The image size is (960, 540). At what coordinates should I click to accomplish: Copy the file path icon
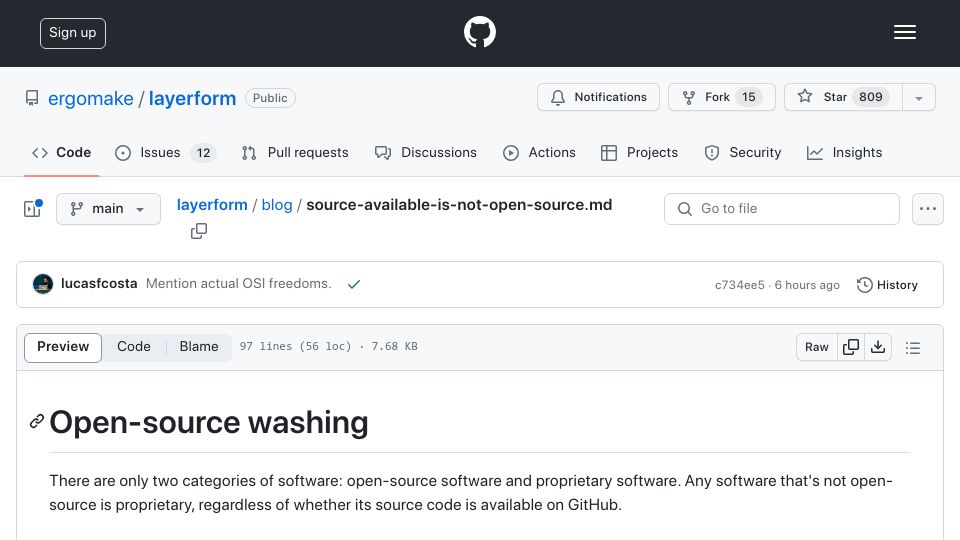click(199, 231)
